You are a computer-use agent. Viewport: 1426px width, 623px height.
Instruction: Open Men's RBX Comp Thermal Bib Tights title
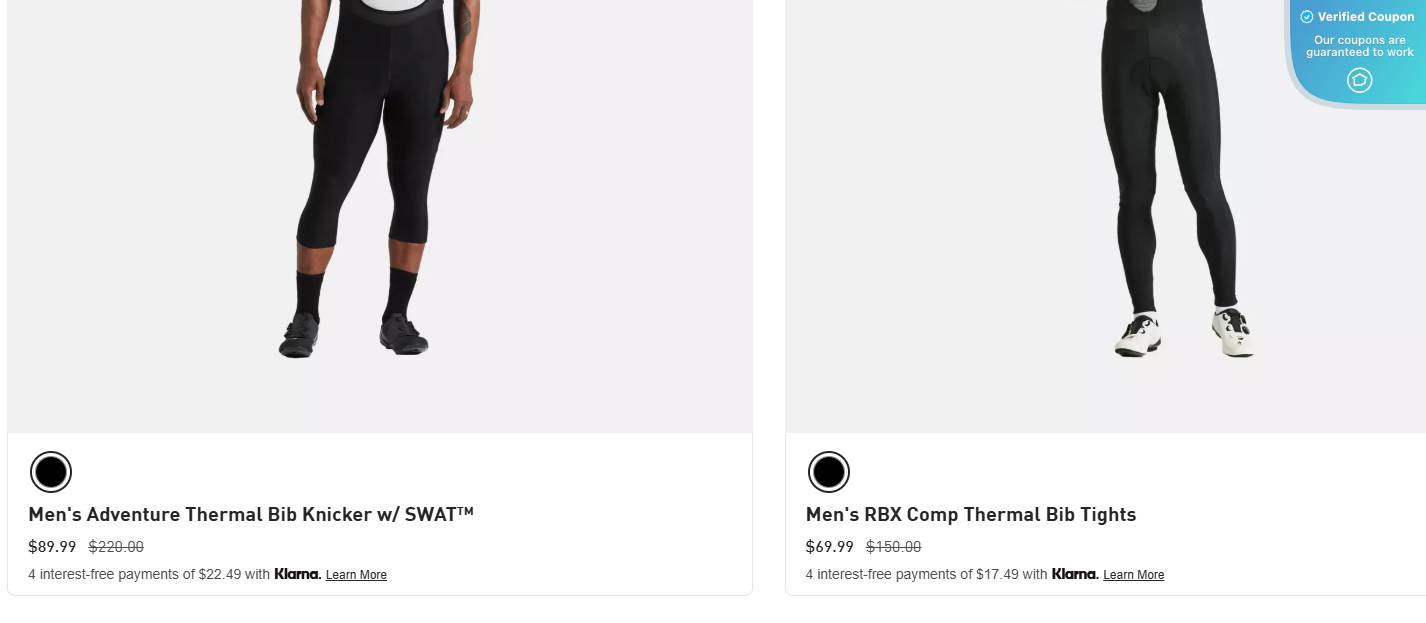[971, 515]
